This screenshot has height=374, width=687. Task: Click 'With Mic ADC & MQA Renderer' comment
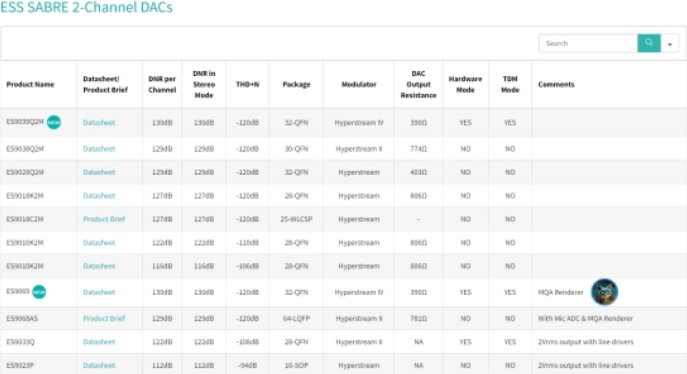pos(585,318)
